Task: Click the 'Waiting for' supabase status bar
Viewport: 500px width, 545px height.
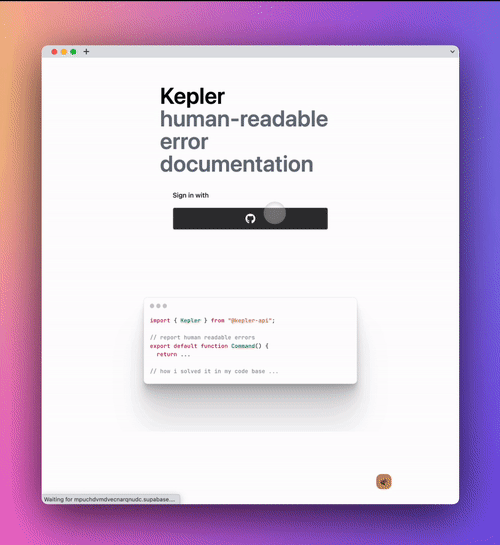Action: [111, 499]
